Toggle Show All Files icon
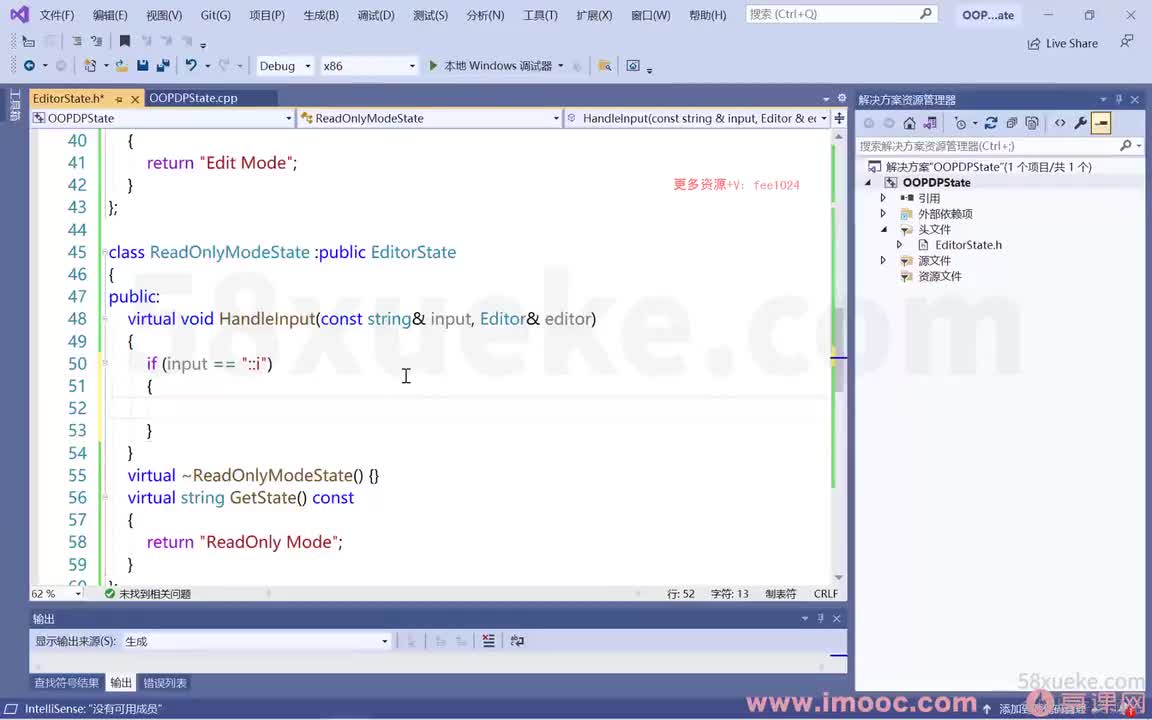Image resolution: width=1152 pixels, height=720 pixels. 1032,123
